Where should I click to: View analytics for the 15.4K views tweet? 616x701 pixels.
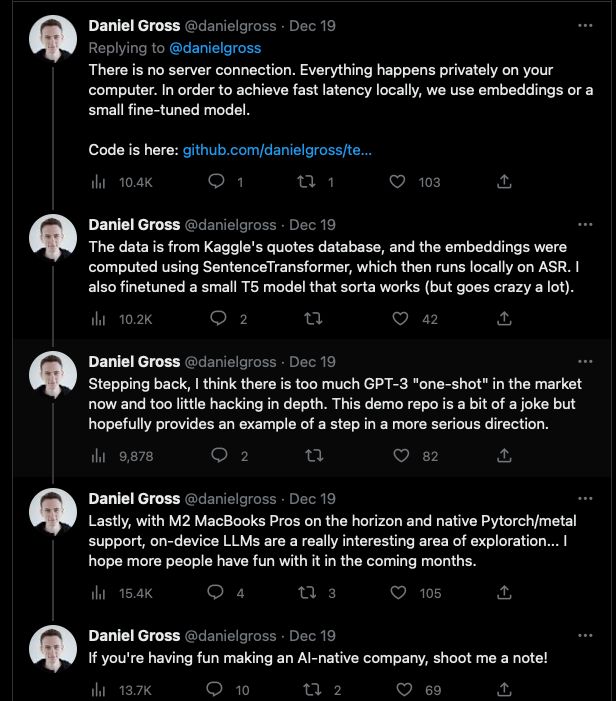coord(99,593)
